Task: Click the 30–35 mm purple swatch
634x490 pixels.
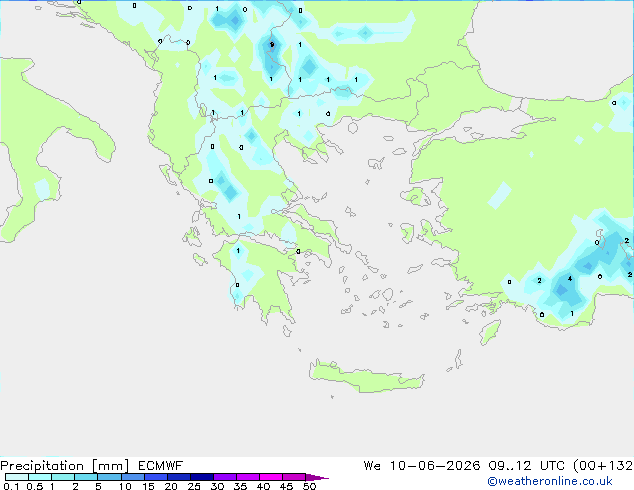Action: pyautogui.click(x=225, y=477)
